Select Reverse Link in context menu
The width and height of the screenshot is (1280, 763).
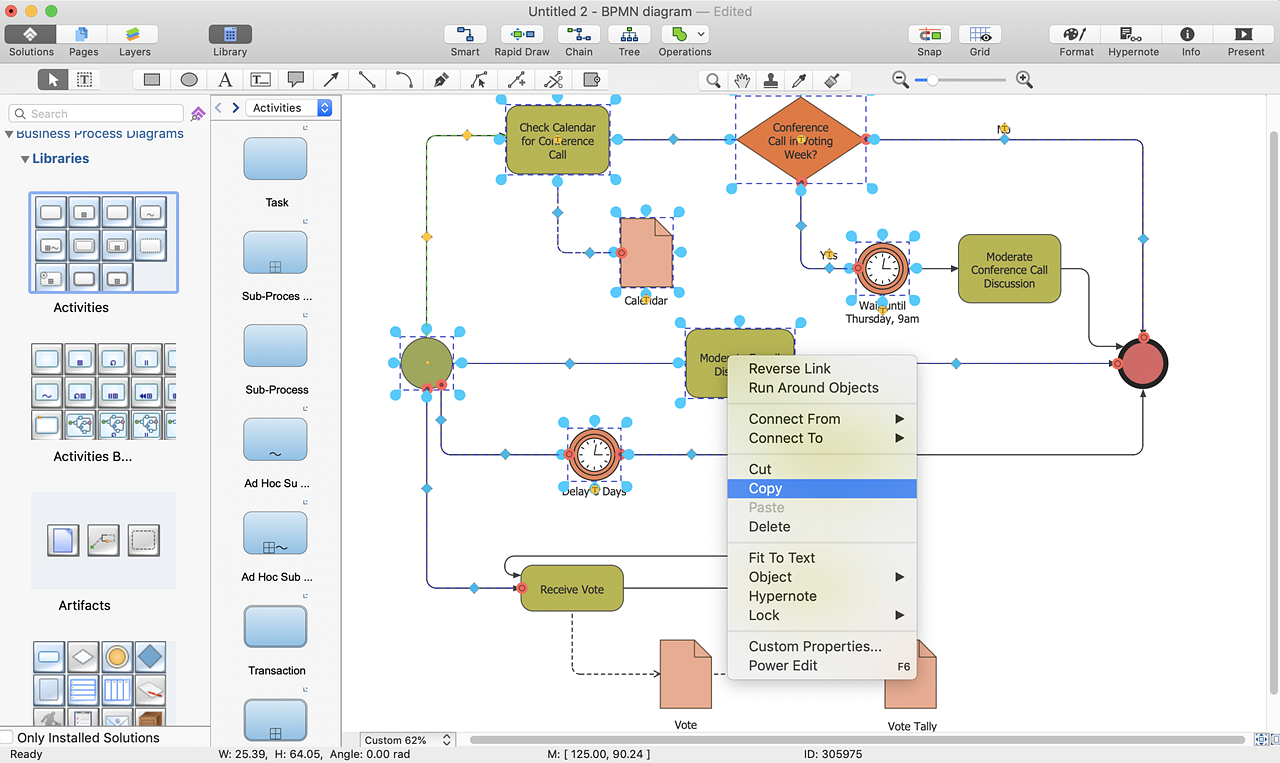click(789, 368)
